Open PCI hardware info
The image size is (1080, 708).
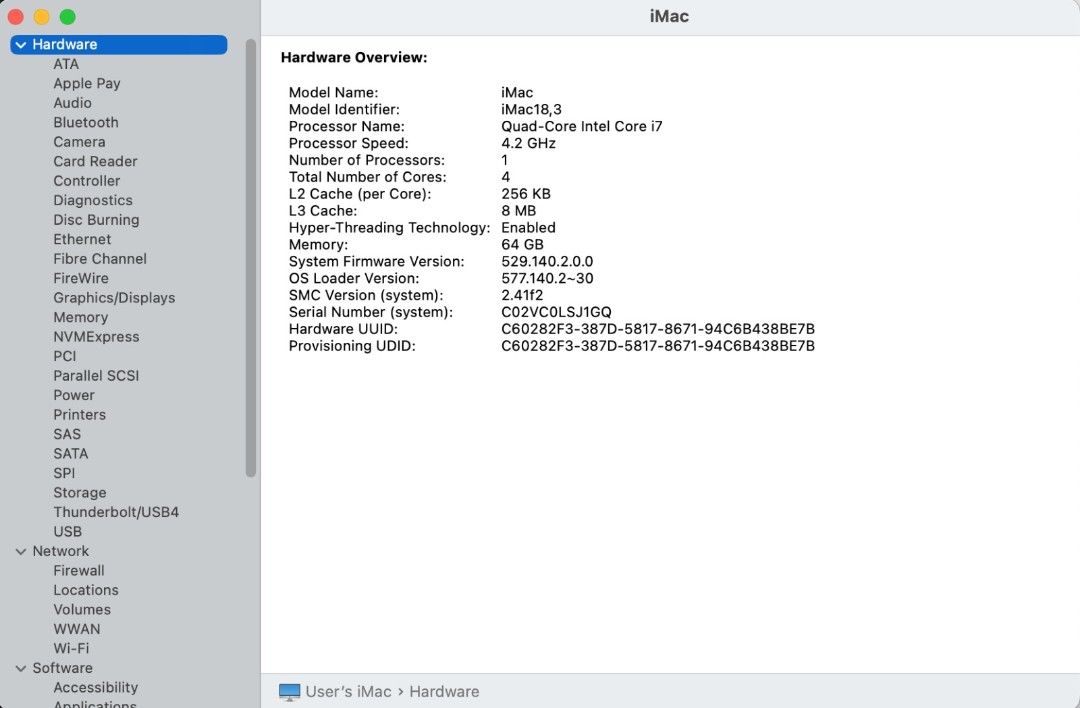65,356
